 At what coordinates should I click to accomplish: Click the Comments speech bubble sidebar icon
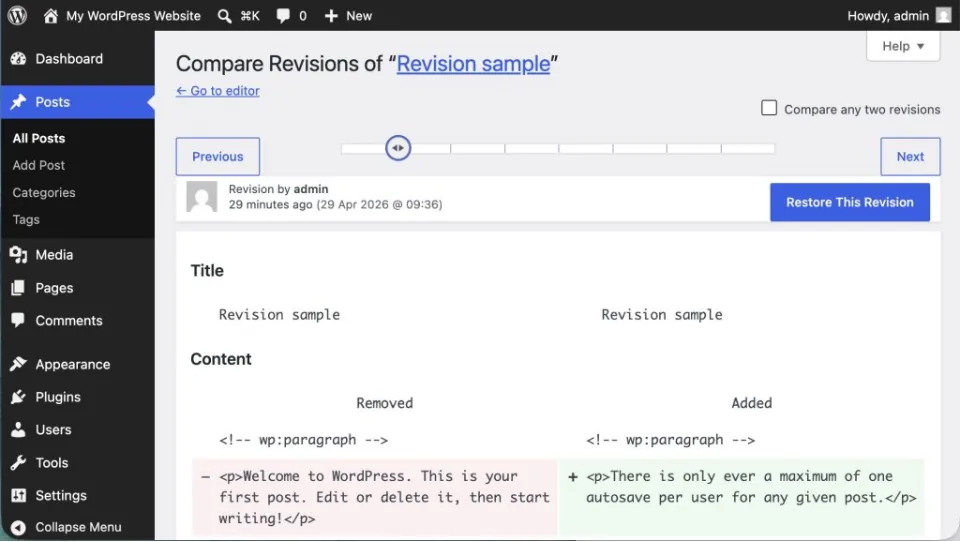(18, 320)
